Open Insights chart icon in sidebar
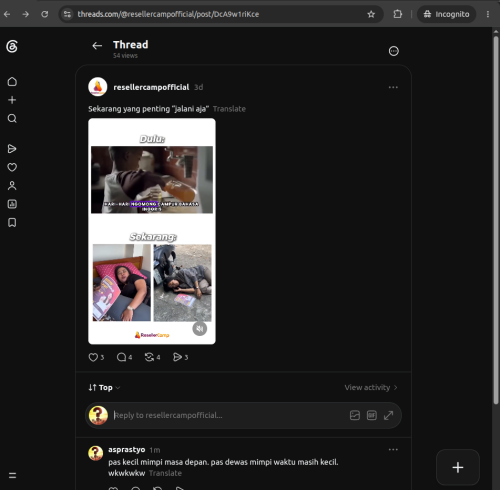The image size is (500, 490). pyautogui.click(x=12, y=204)
